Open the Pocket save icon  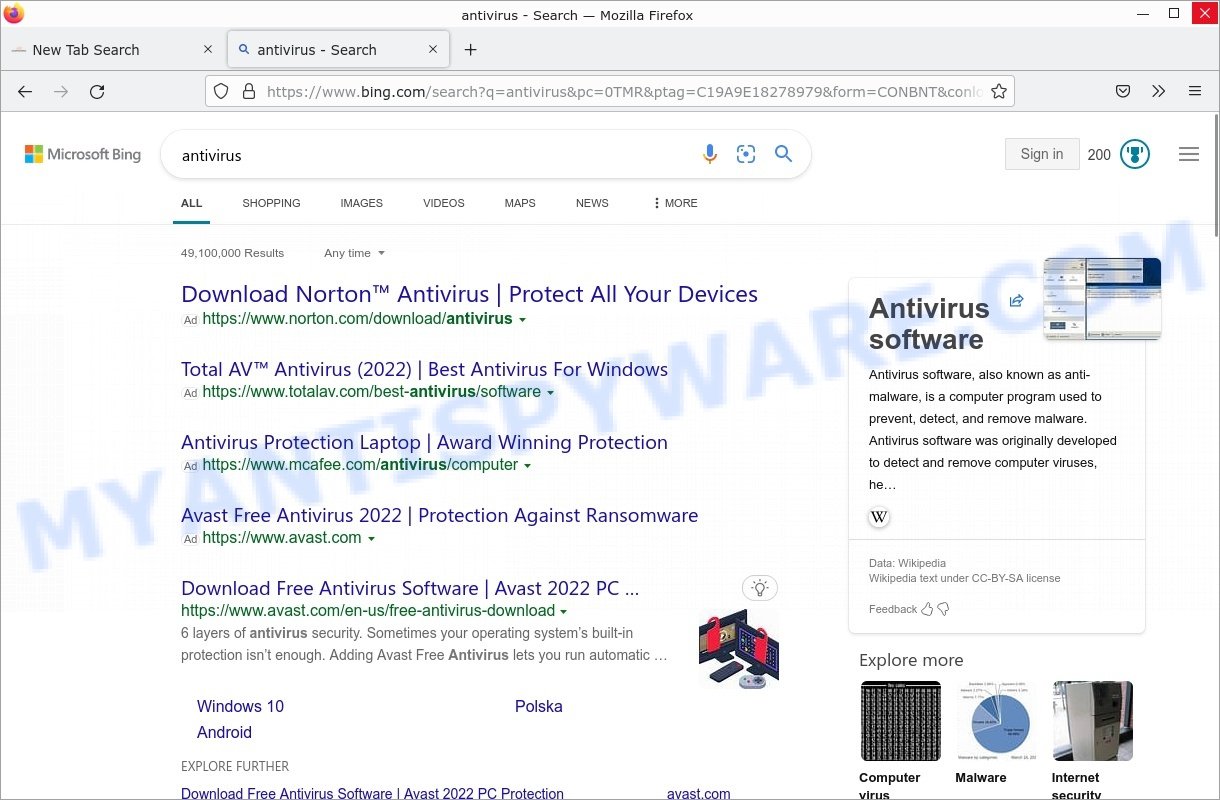pyautogui.click(x=1123, y=91)
